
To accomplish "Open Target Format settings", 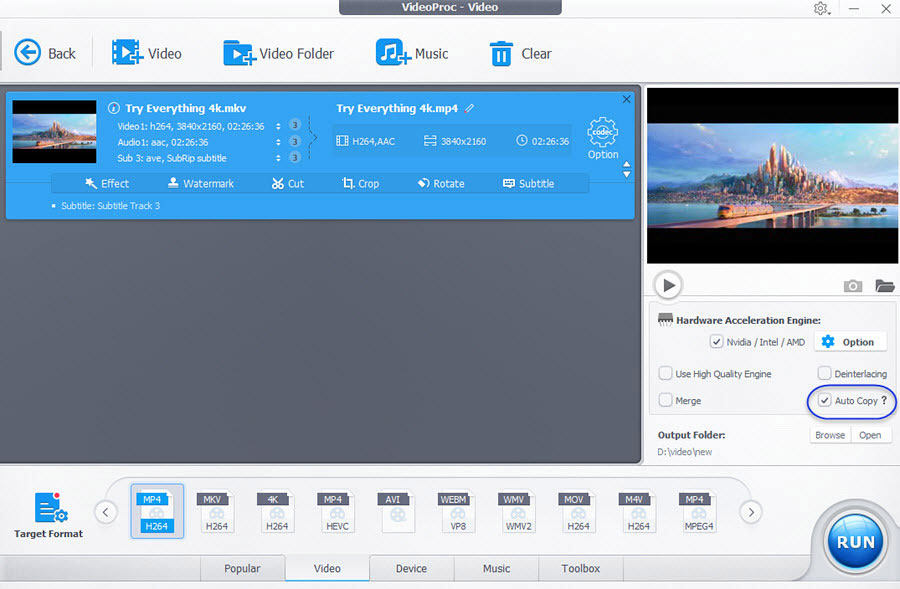I will click(49, 515).
